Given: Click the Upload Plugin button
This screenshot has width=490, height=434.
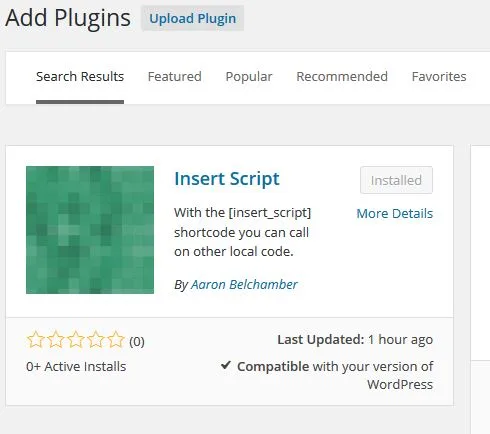Looking at the screenshot, I should pos(192,18).
